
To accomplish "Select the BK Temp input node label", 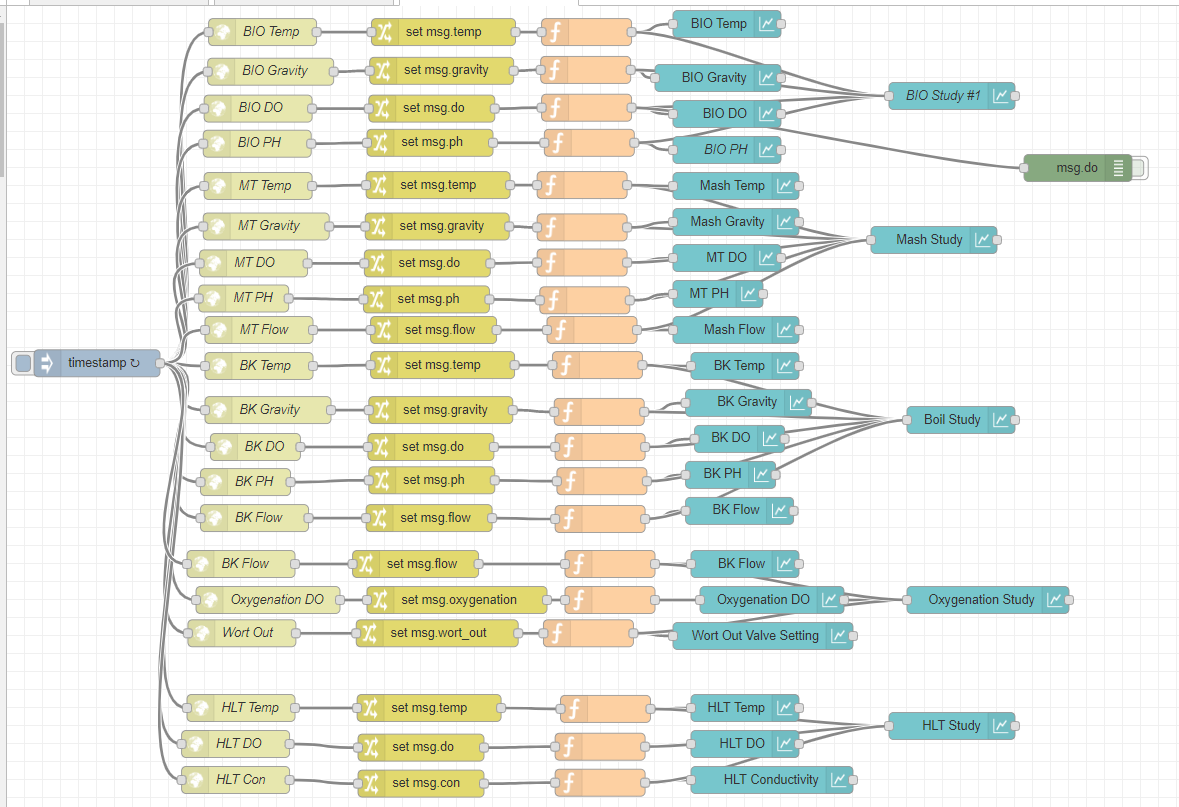I will coord(265,366).
